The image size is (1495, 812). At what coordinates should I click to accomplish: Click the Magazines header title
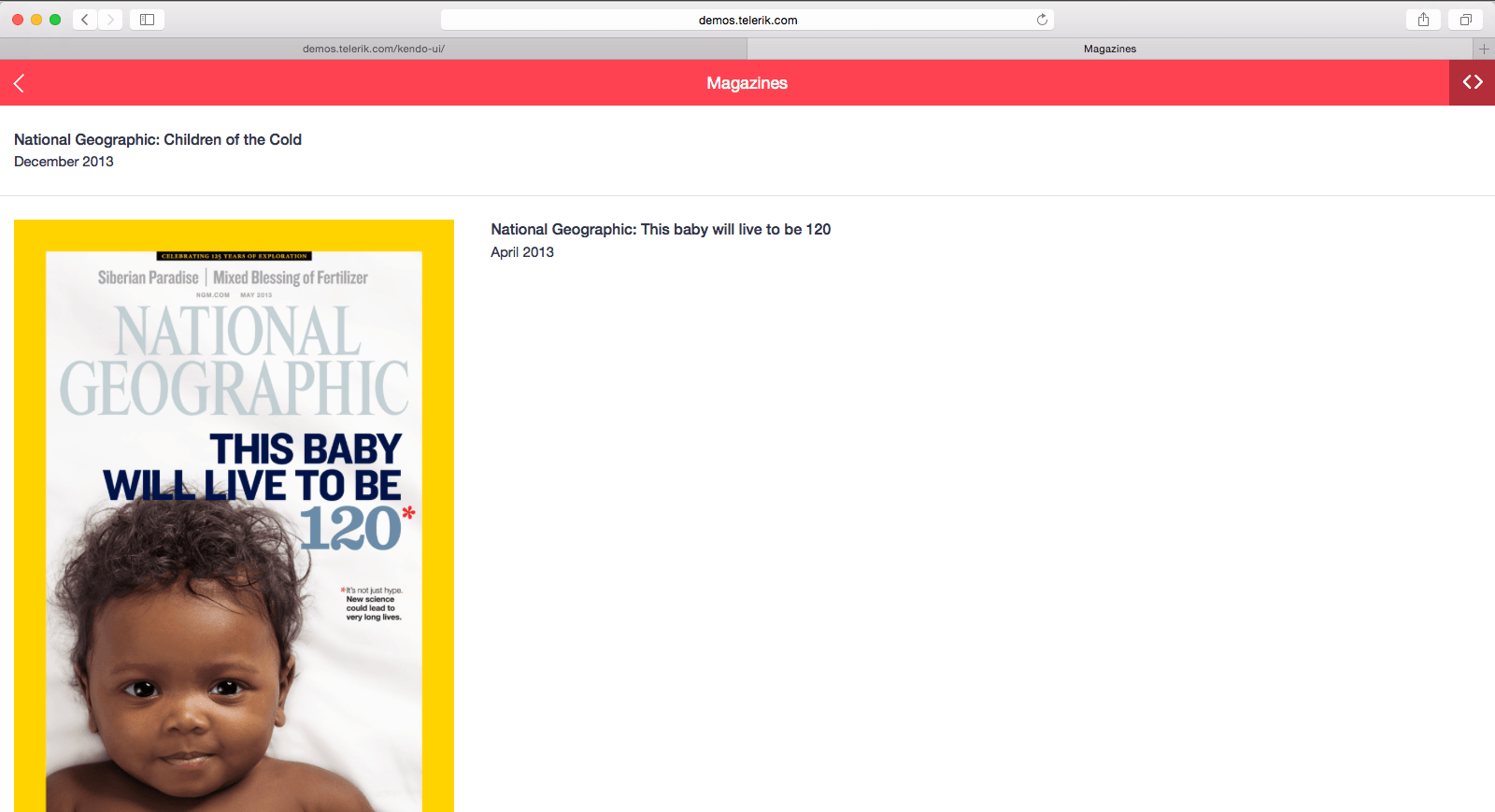point(747,83)
